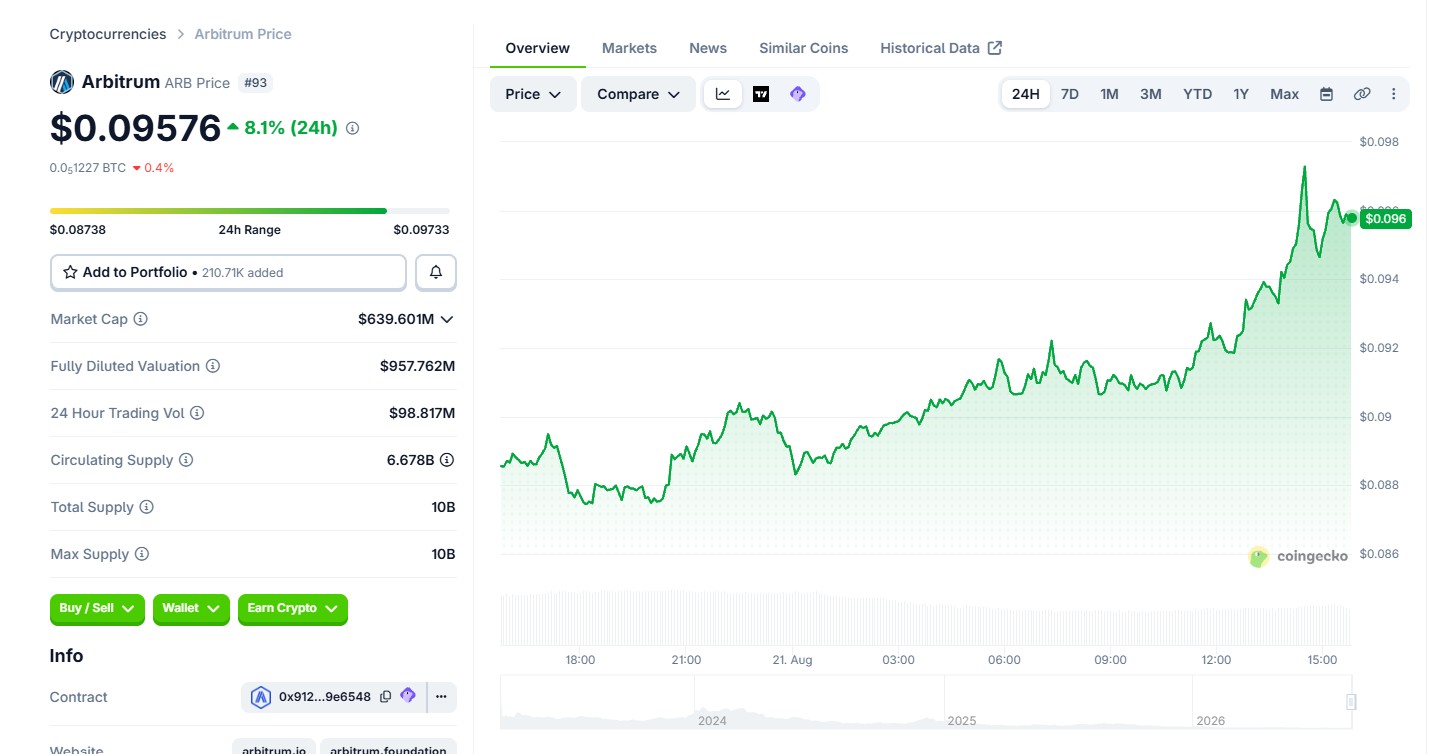Viewport: 1435px width, 754px height.
Task: Switch to Markets tab
Action: (x=630, y=48)
